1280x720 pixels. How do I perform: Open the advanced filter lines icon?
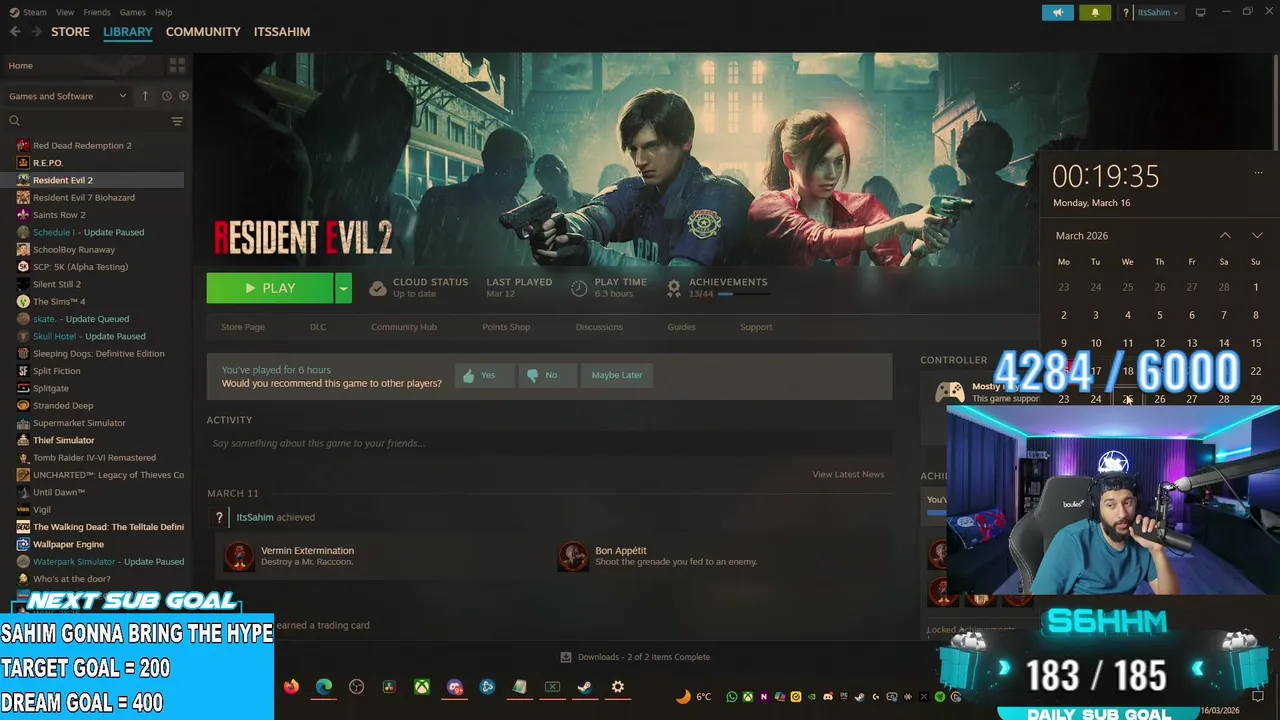(177, 121)
